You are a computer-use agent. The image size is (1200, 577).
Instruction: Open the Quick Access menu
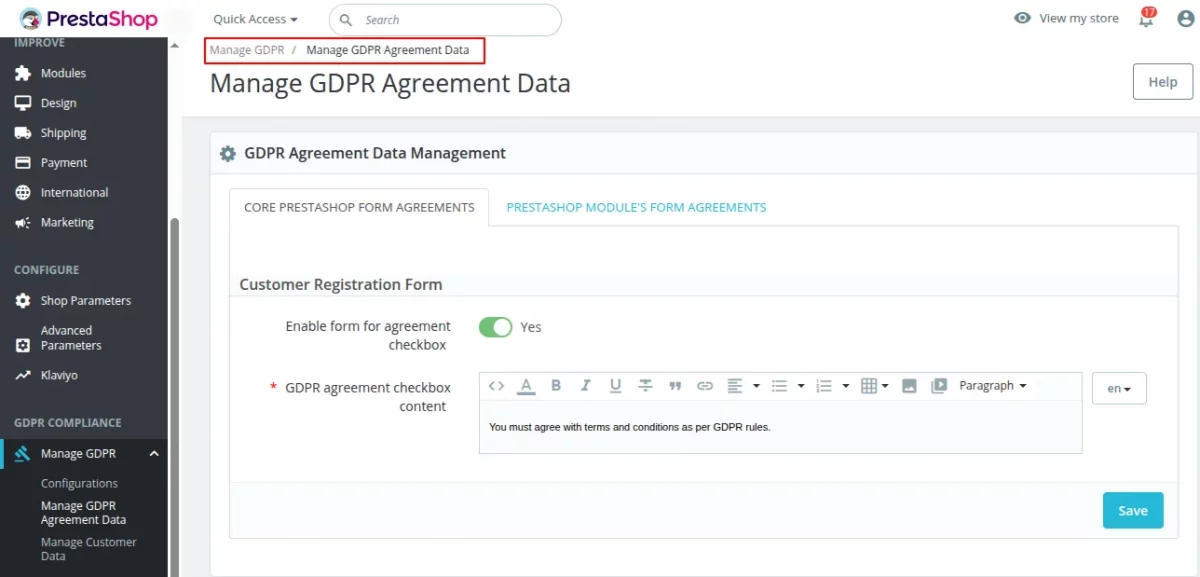(253, 18)
